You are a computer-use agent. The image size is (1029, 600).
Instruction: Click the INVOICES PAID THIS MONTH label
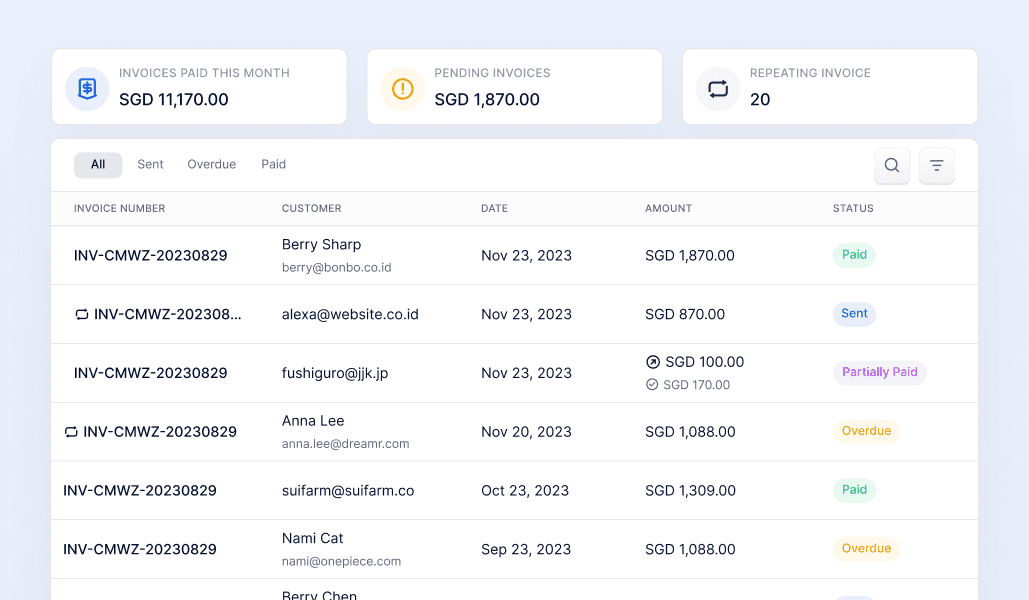pos(204,73)
